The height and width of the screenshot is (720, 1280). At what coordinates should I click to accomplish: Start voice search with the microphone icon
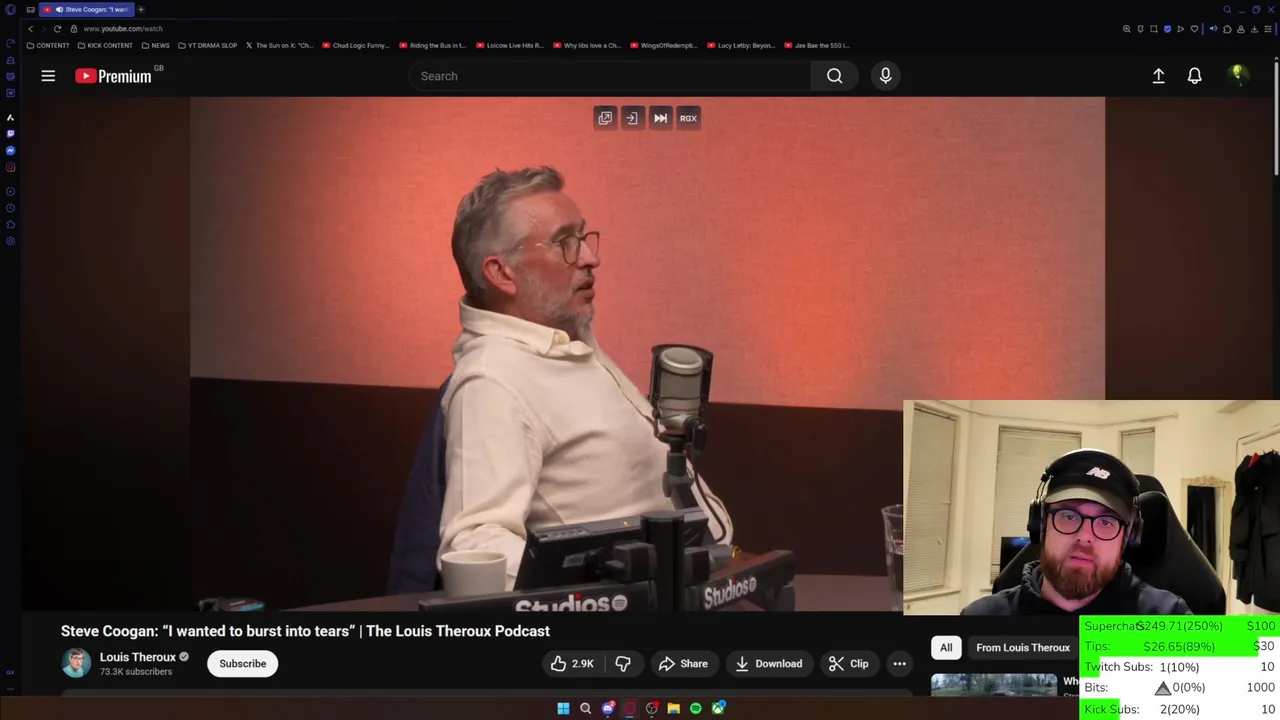(x=885, y=76)
